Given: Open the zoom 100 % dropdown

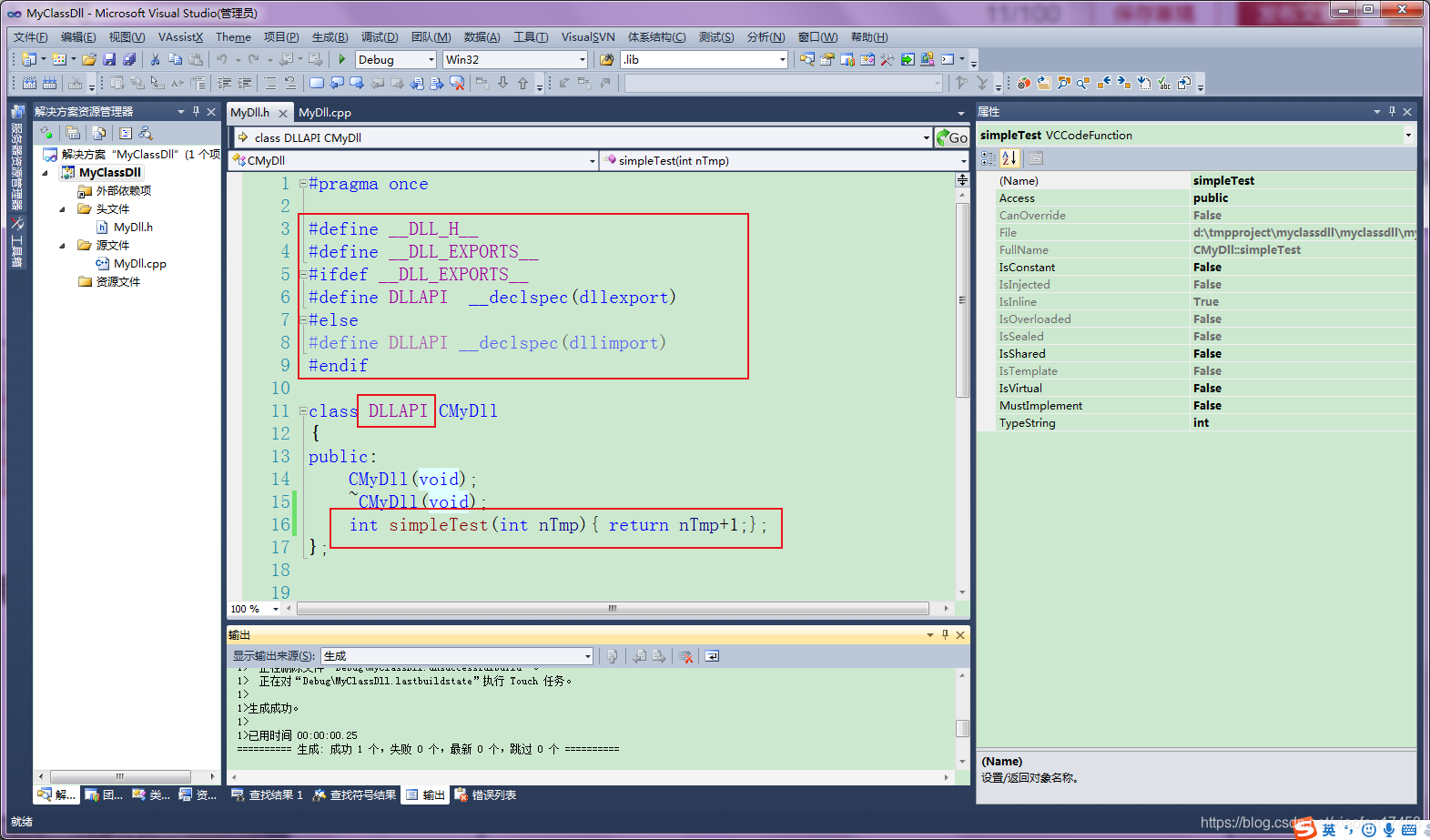Looking at the screenshot, I should point(276,609).
